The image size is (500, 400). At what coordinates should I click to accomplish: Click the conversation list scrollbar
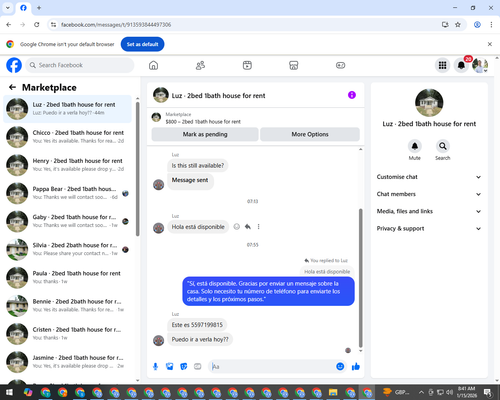coord(138,169)
